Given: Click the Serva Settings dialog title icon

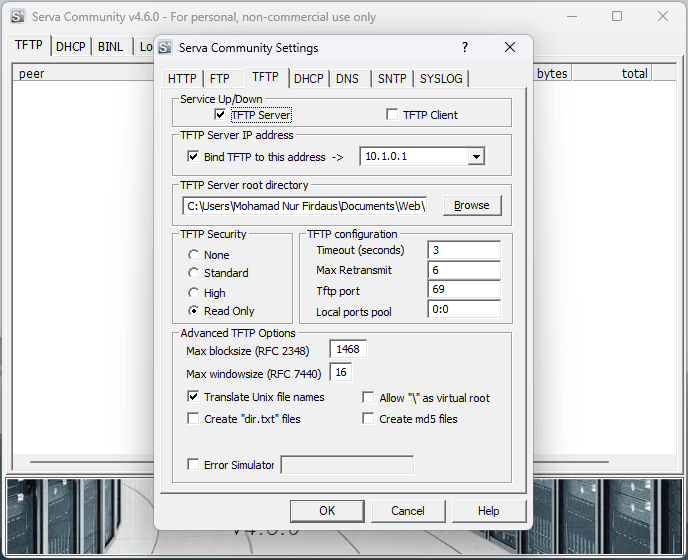Looking at the screenshot, I should (x=166, y=48).
